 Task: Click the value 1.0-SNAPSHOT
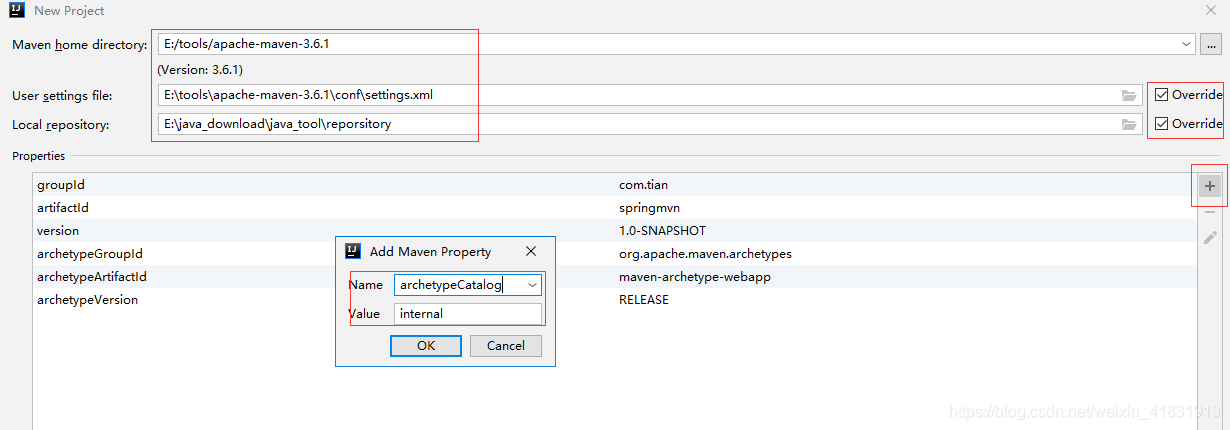(662, 231)
